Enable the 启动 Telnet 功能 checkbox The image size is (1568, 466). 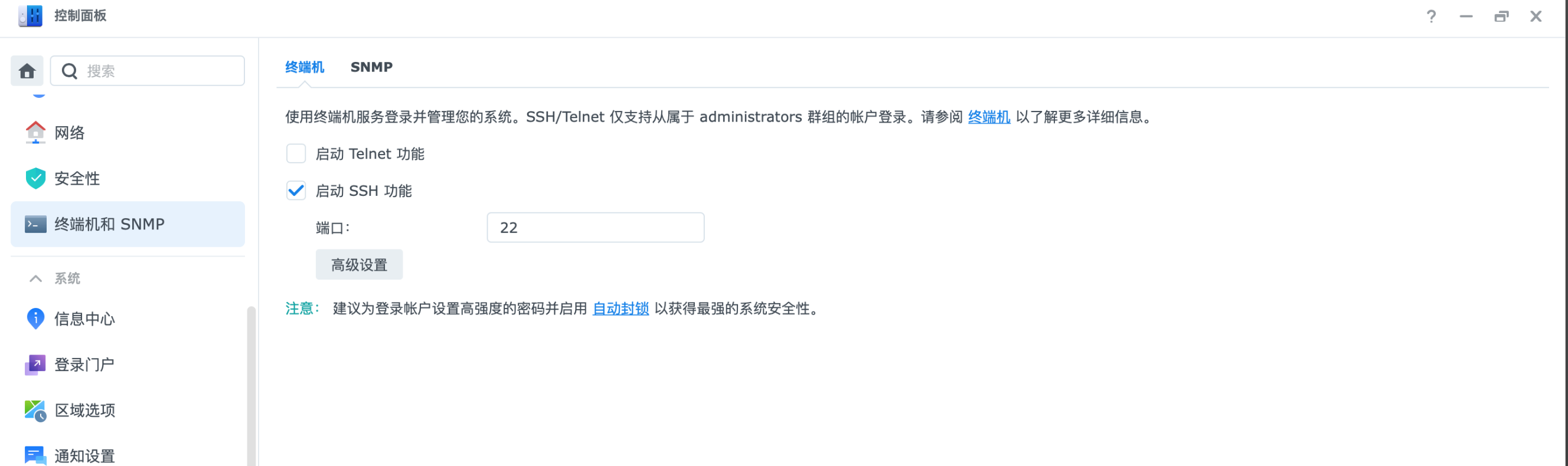296,153
